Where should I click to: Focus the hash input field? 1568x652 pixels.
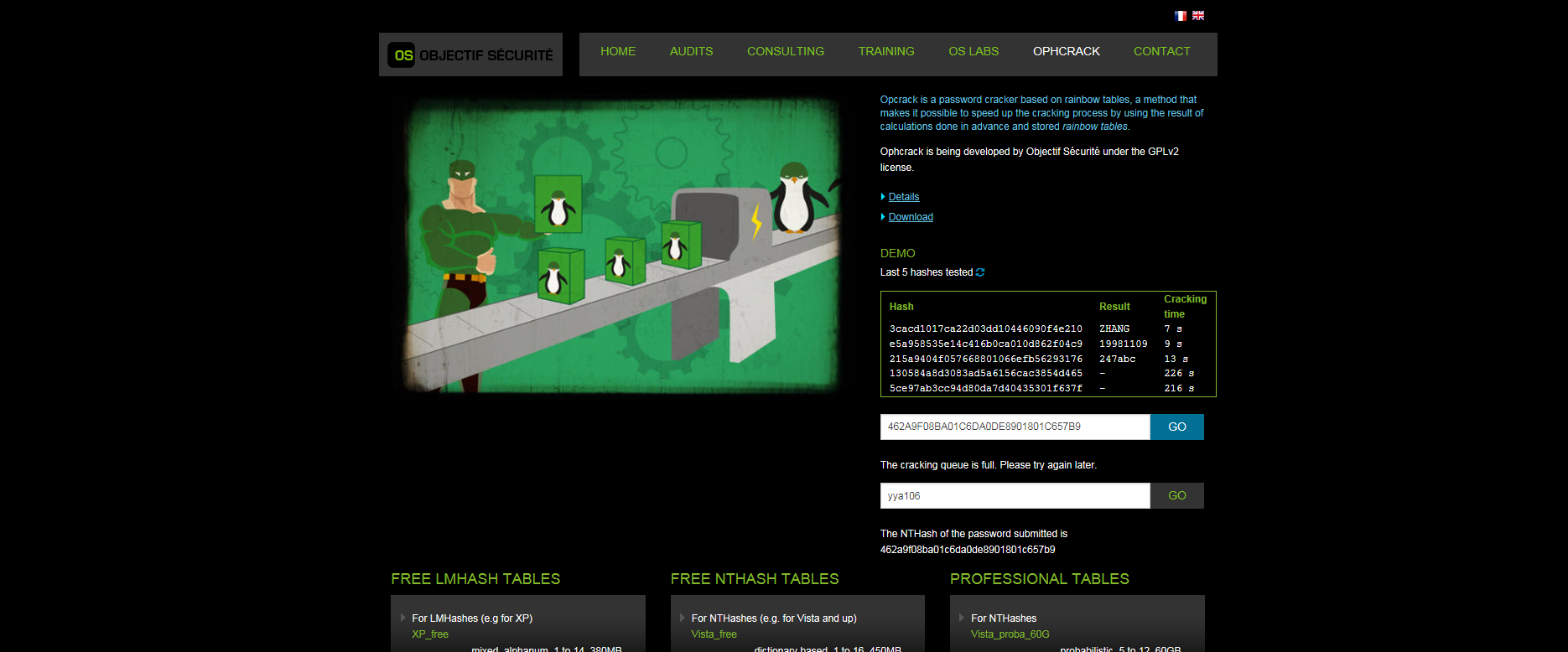(x=1015, y=427)
